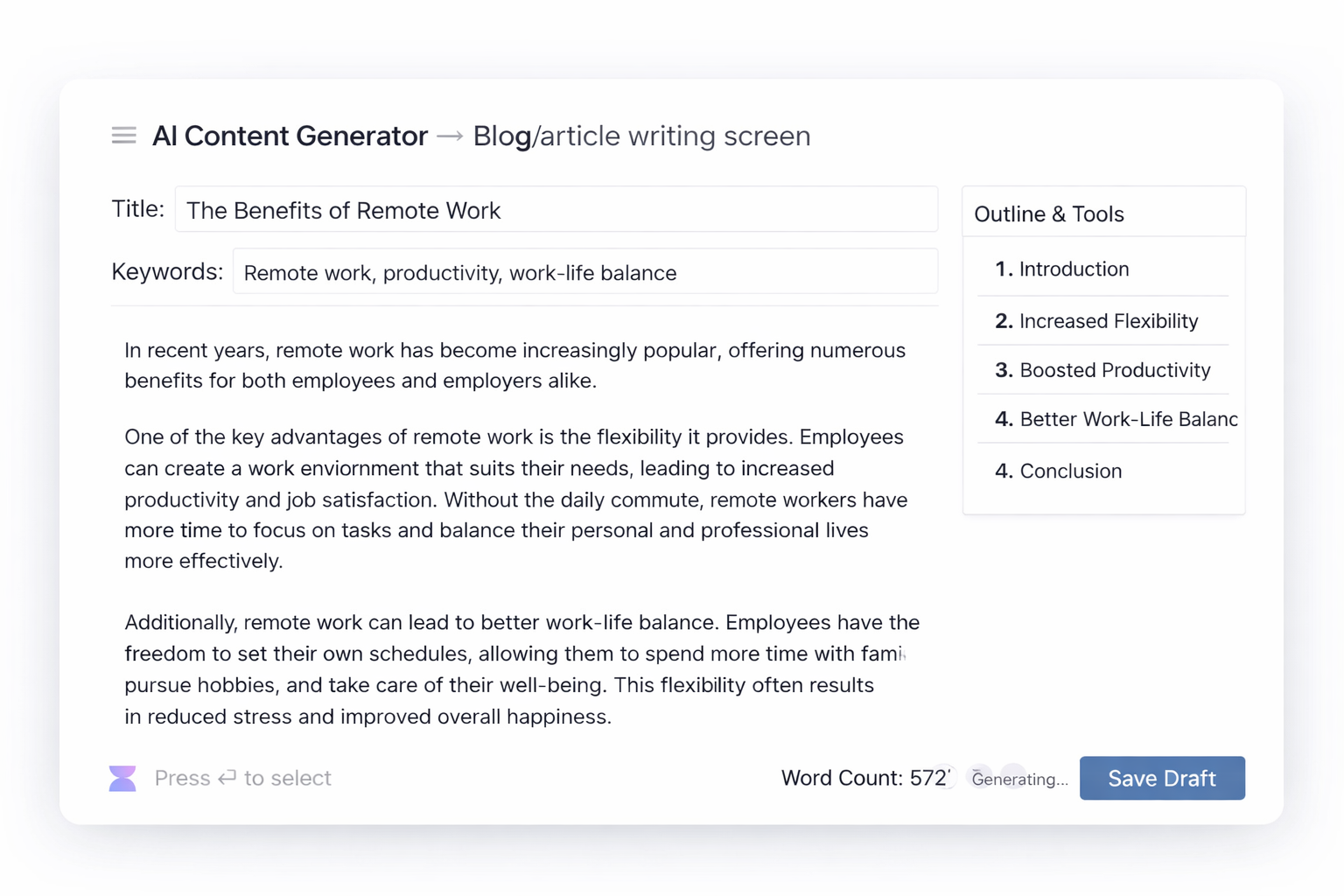The width and height of the screenshot is (1344, 896).
Task: Click the Press-to-select prompt
Action: click(x=242, y=778)
